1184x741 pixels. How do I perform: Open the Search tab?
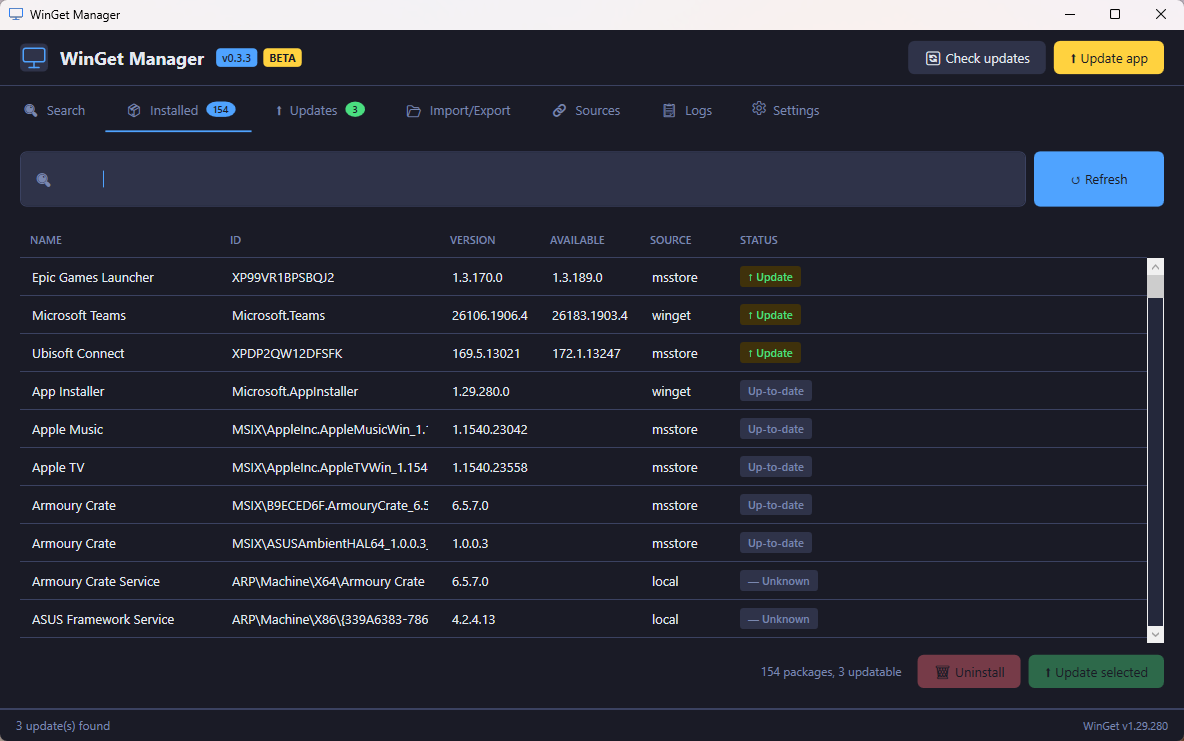pyautogui.click(x=55, y=110)
